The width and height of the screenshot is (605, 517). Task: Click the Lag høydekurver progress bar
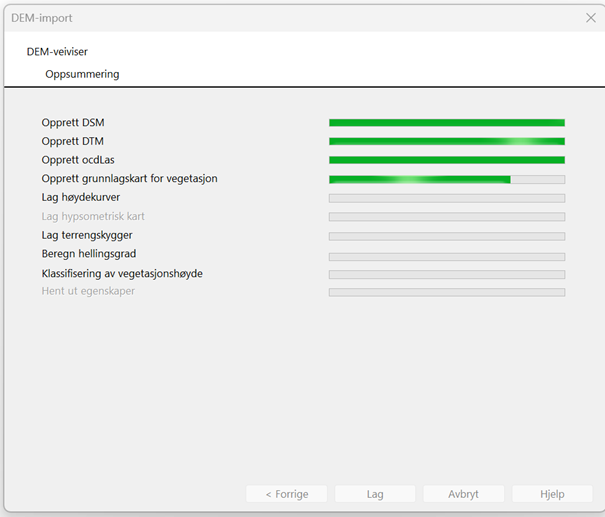(x=447, y=198)
